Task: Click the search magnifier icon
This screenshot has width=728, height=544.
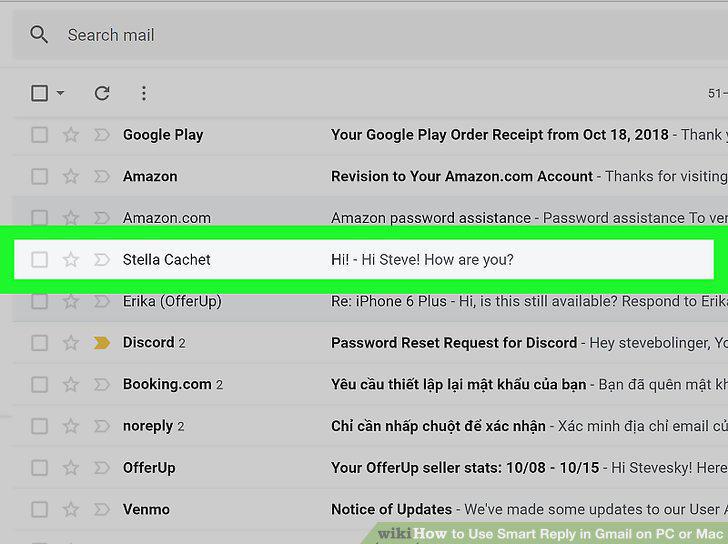Action: (x=39, y=34)
